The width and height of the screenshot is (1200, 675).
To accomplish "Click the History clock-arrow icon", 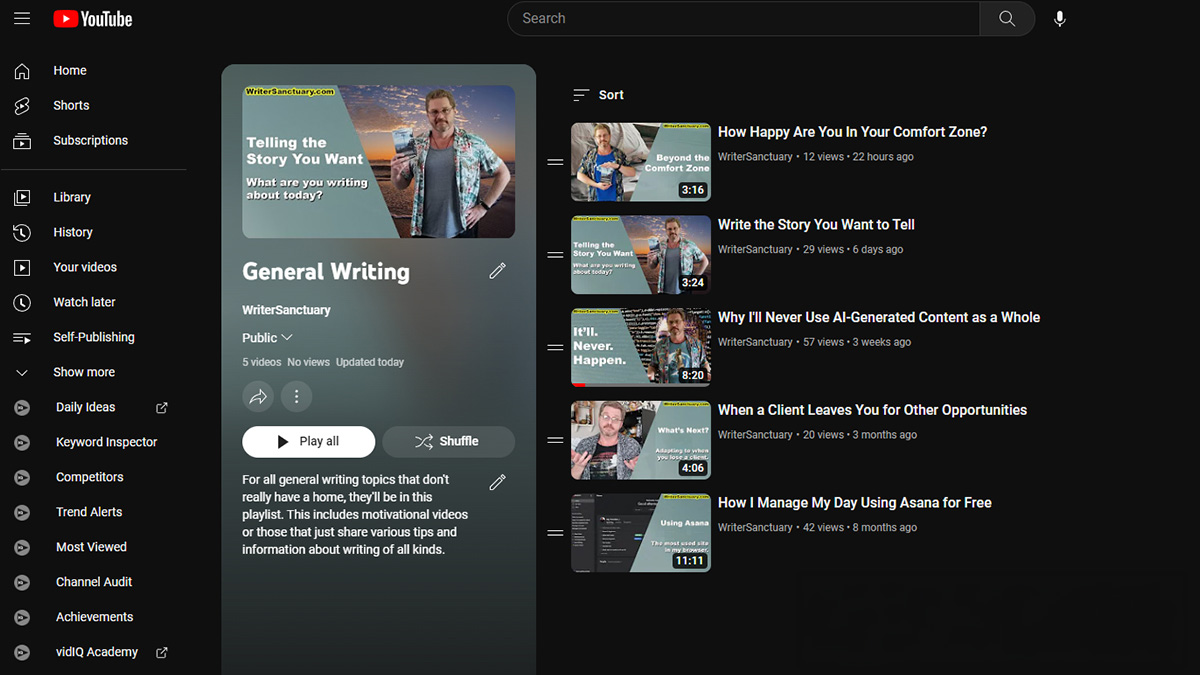I will 22,233.
